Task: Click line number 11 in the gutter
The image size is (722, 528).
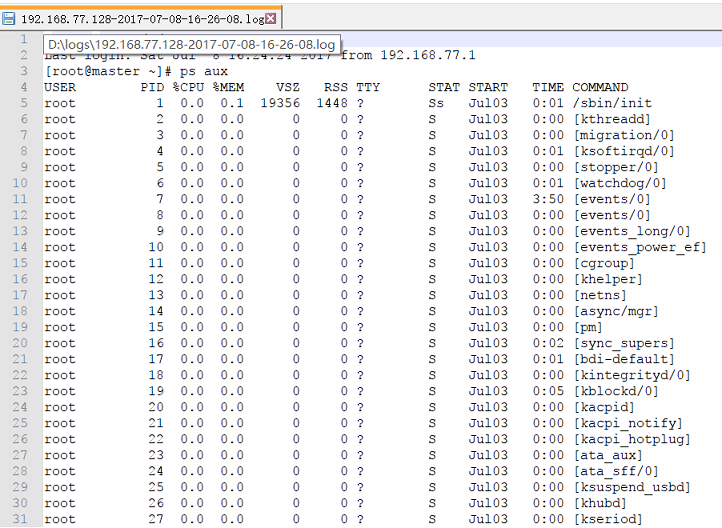Action: point(19,199)
